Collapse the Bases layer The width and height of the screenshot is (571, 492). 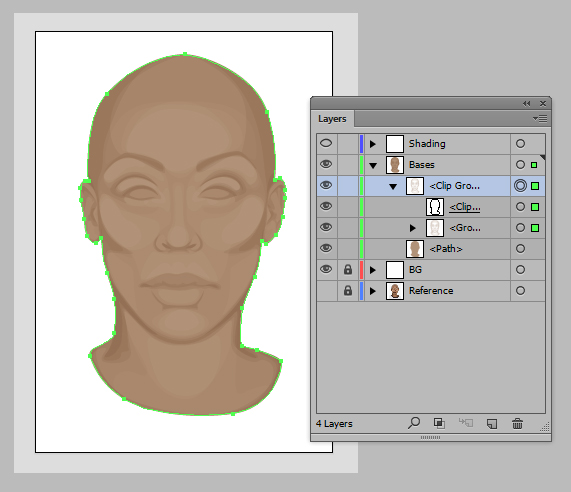373,165
